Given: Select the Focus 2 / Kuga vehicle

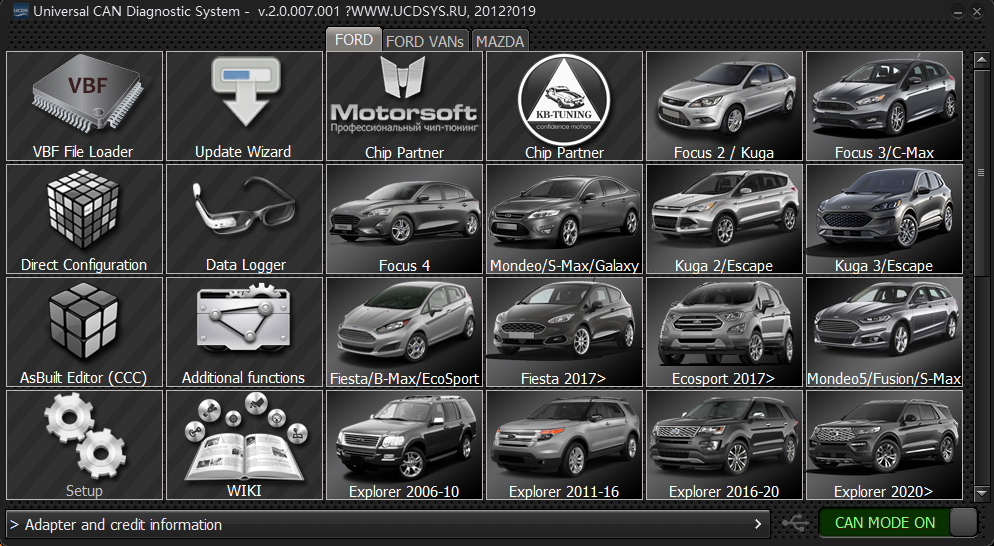Looking at the screenshot, I should (724, 106).
